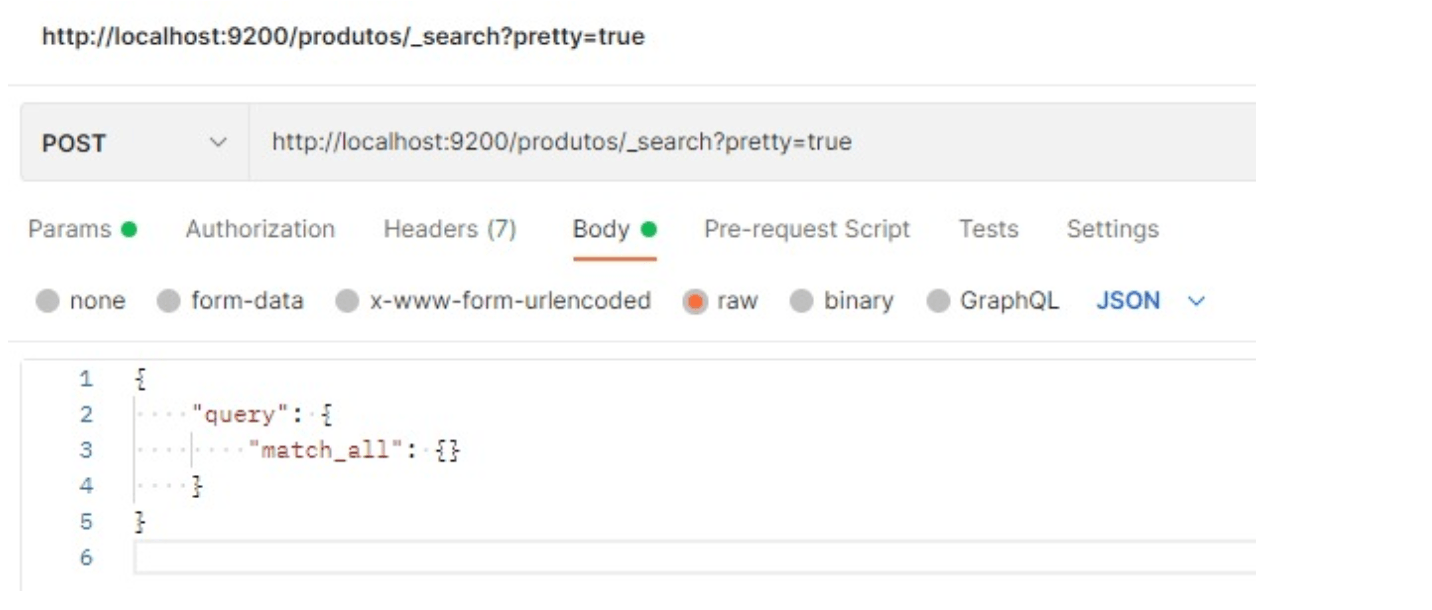Open the Settings tab
The width and height of the screenshot is (1432, 610).
tap(1112, 229)
